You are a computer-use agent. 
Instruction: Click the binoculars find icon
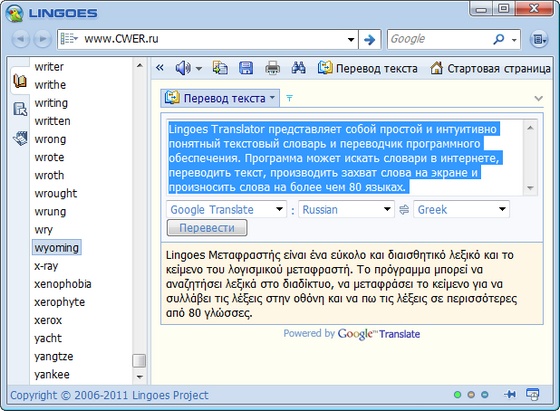299,67
